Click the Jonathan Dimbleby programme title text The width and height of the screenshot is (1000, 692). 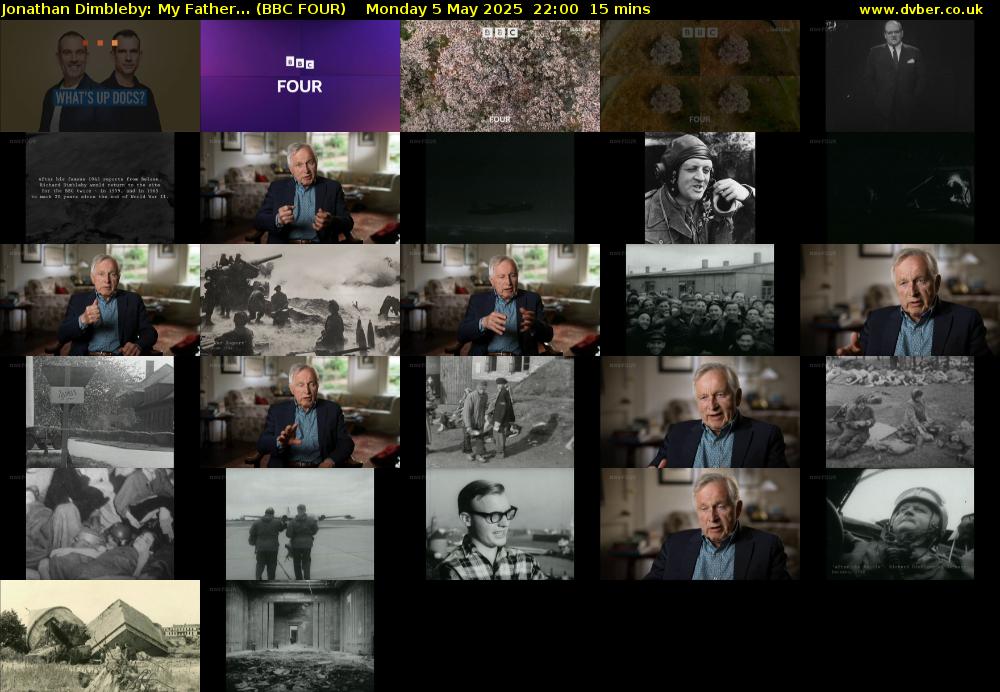(x=173, y=10)
